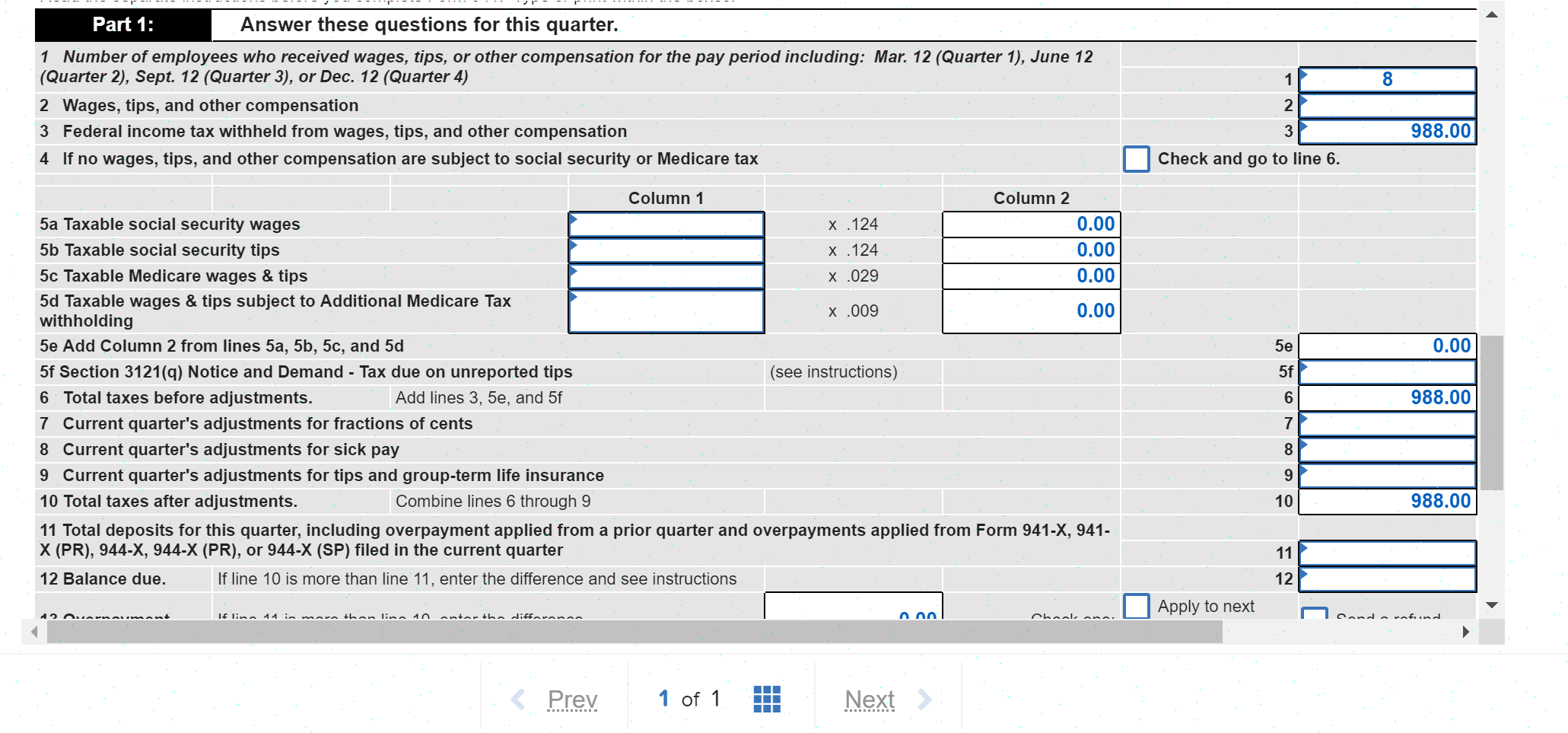Check the Apply to next checkbox
The height and width of the screenshot is (733, 1568).
click(1137, 606)
